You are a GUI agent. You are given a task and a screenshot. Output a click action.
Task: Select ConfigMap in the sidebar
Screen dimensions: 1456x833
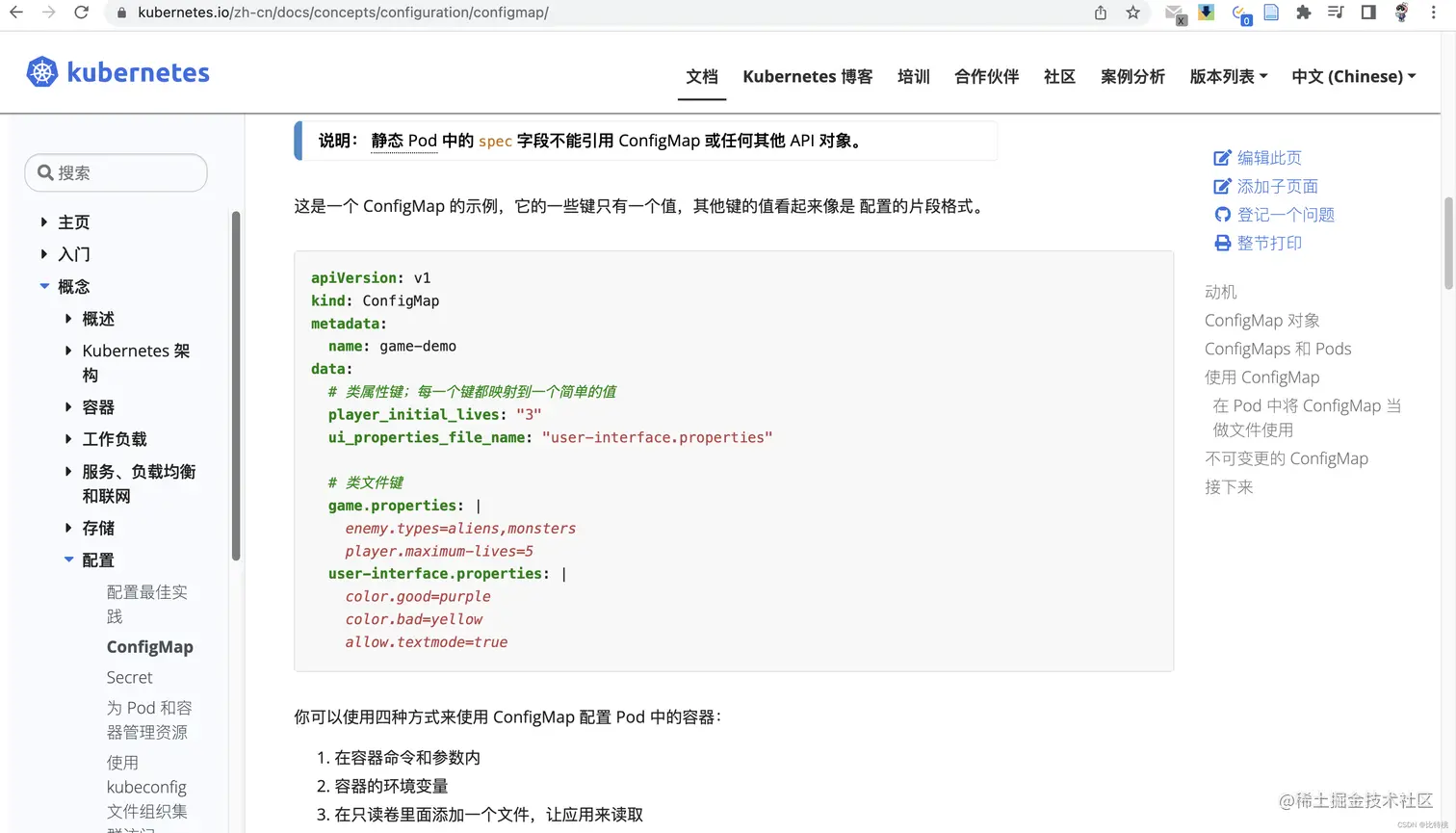click(150, 647)
